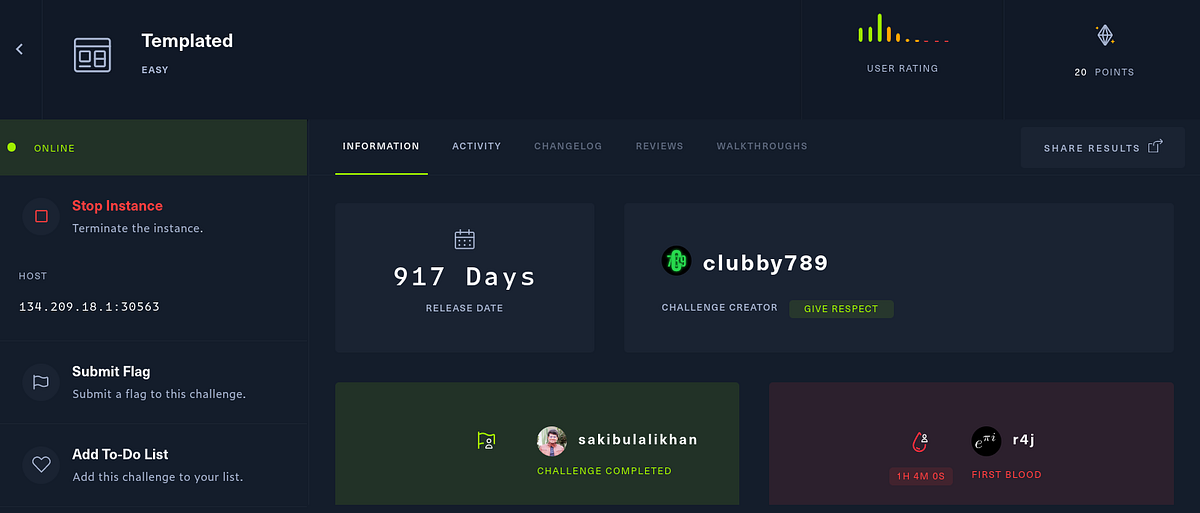The height and width of the screenshot is (513, 1200).
Task: Click the RELEASE DATE label
Action: [x=464, y=308]
